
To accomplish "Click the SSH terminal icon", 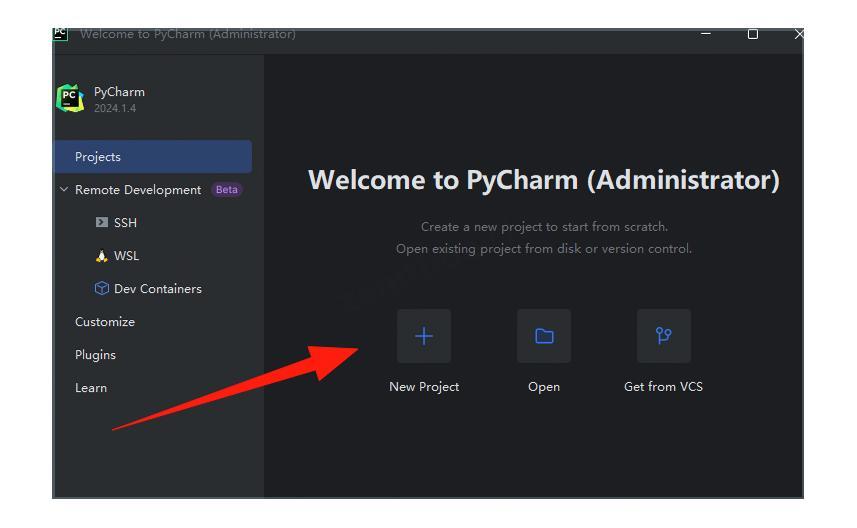I will point(102,222).
